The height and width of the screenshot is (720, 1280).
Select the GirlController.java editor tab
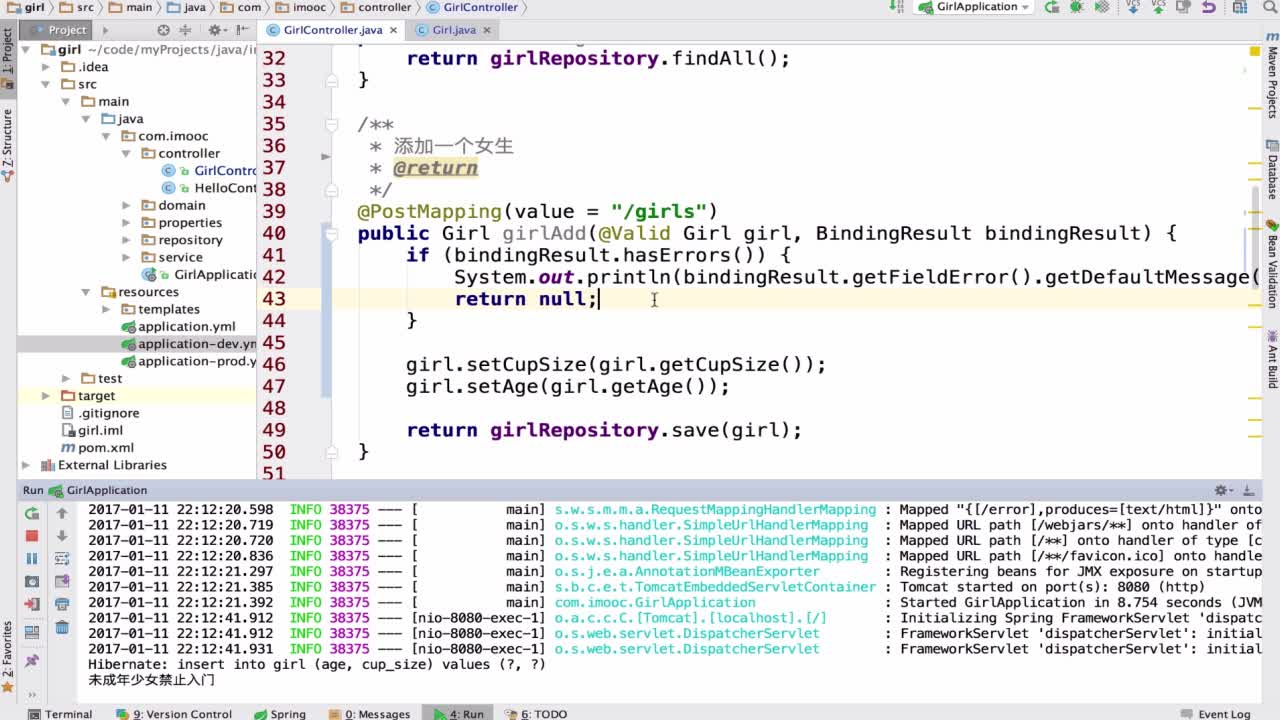click(332, 30)
